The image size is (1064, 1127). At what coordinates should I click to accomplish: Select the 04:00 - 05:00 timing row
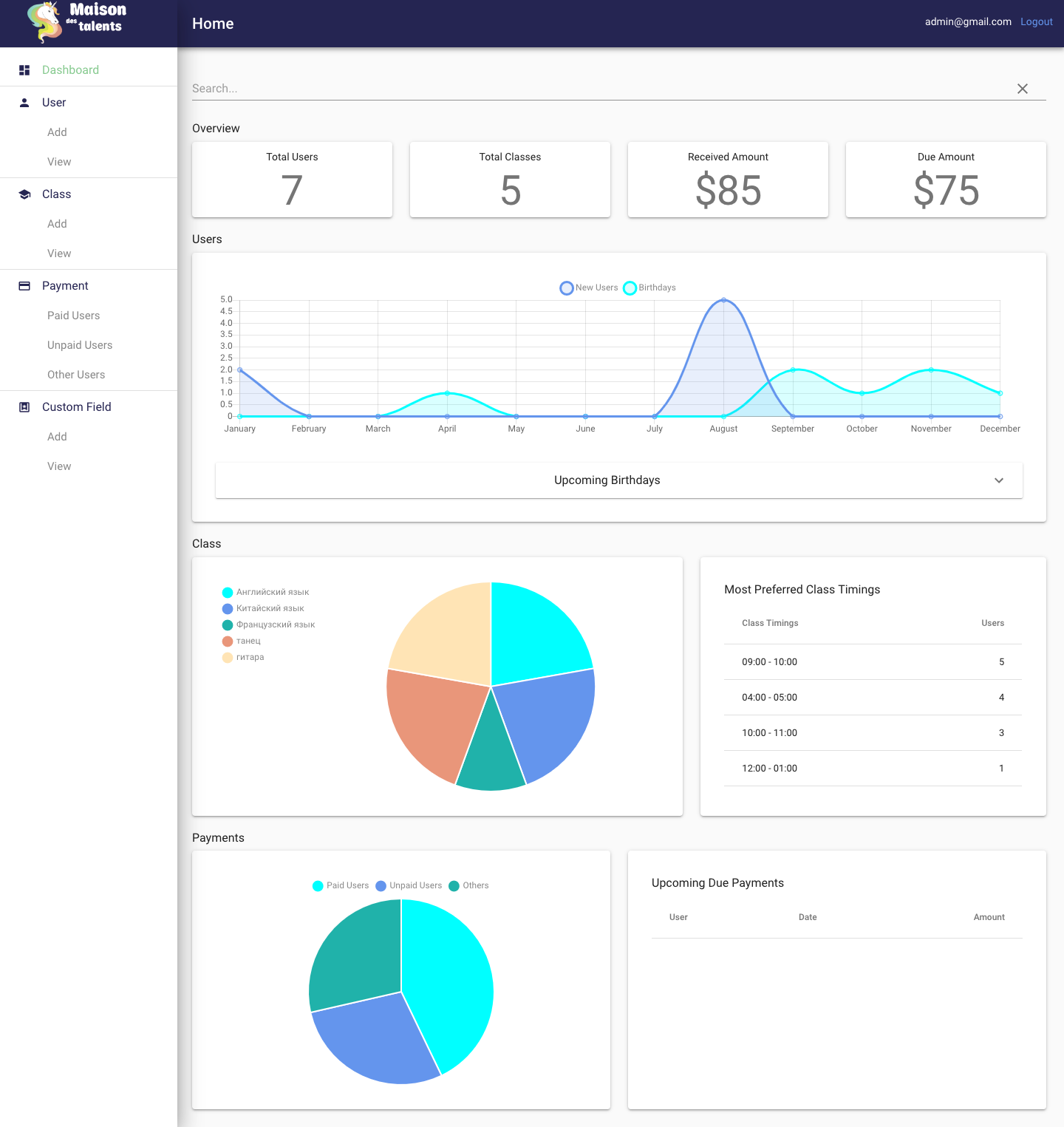(873, 698)
